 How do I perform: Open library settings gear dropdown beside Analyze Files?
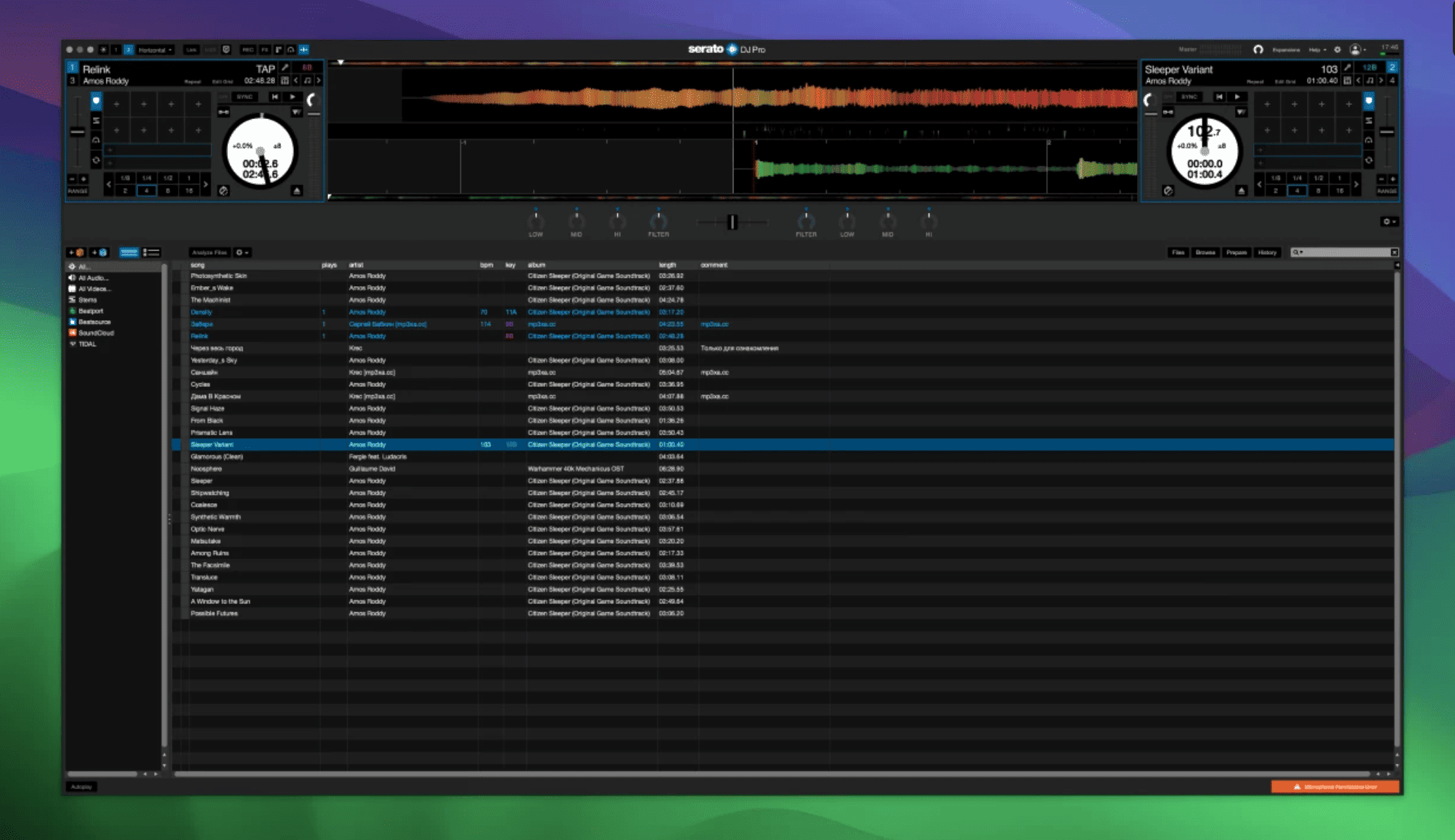point(242,253)
